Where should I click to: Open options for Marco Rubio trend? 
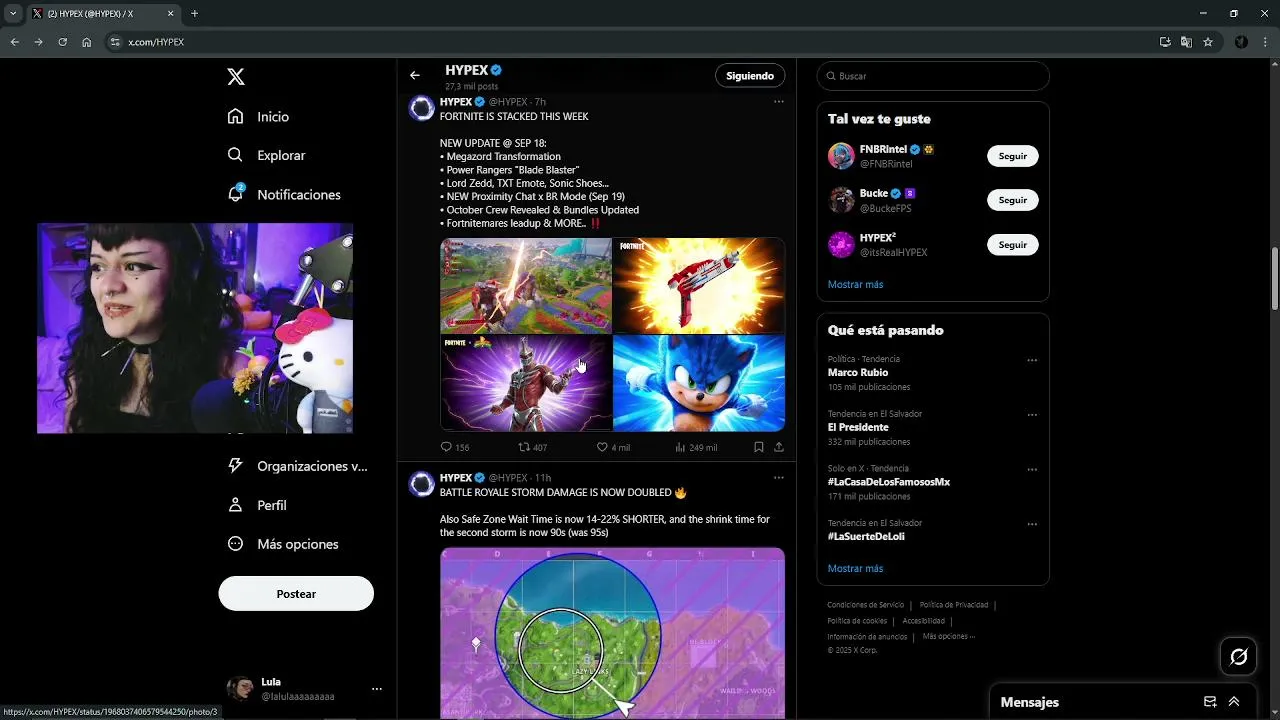tap(1032, 360)
